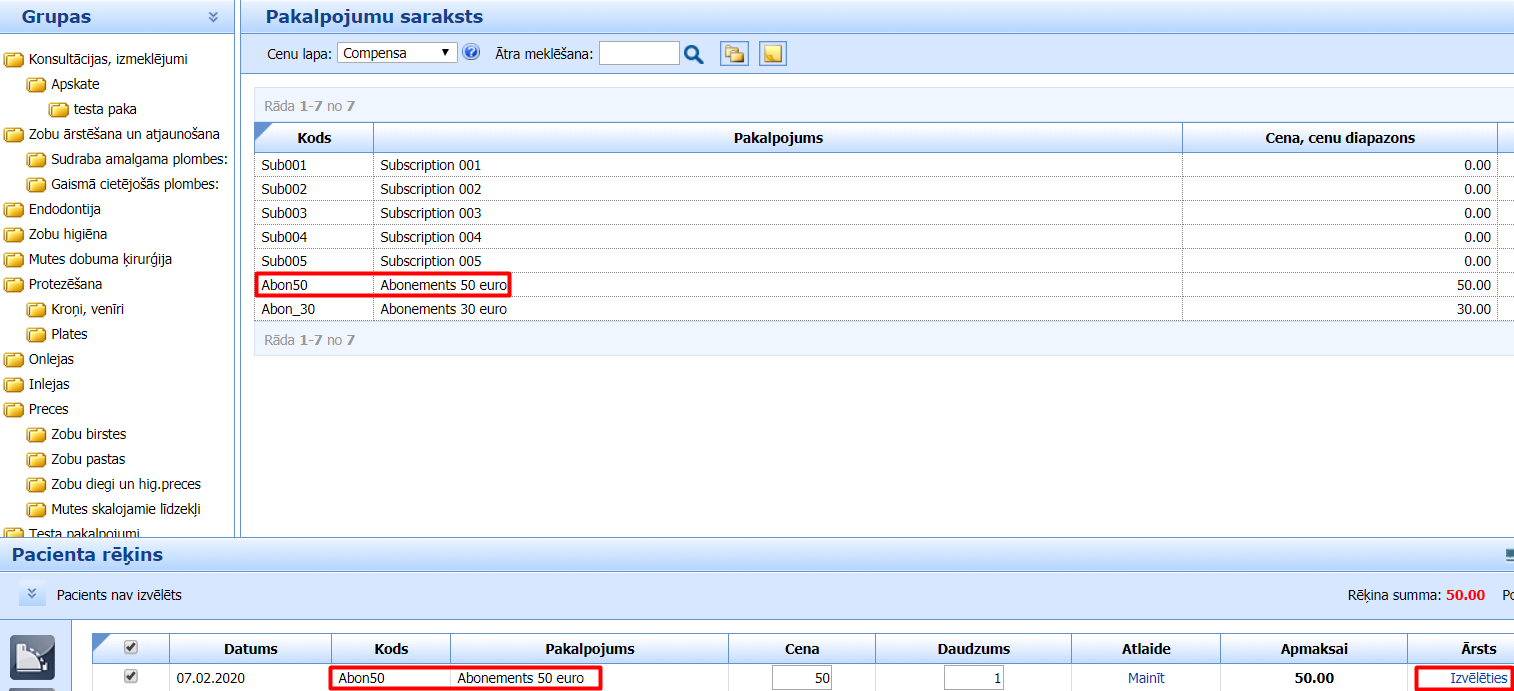Open the Endodontija folder icon
The height and width of the screenshot is (691, 1514).
pos(14,210)
